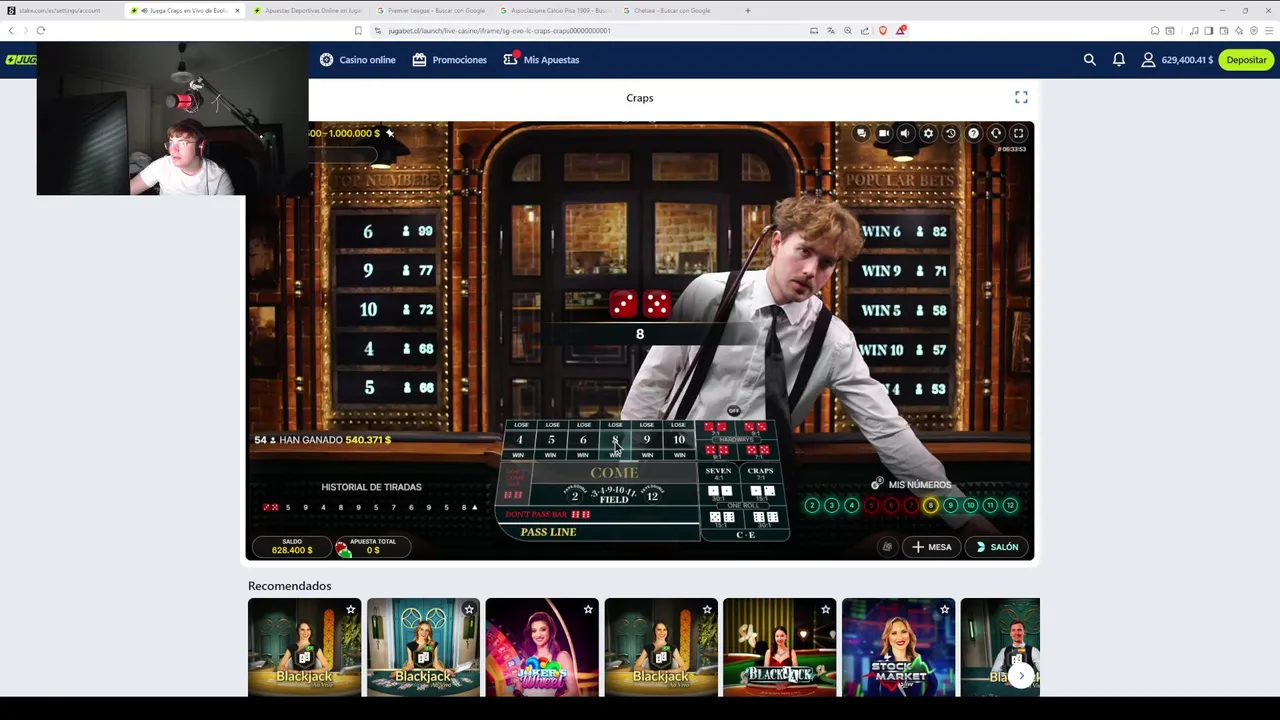The image size is (1280, 720).
Task: Favorite the table limits star icon
Action: [x=390, y=133]
